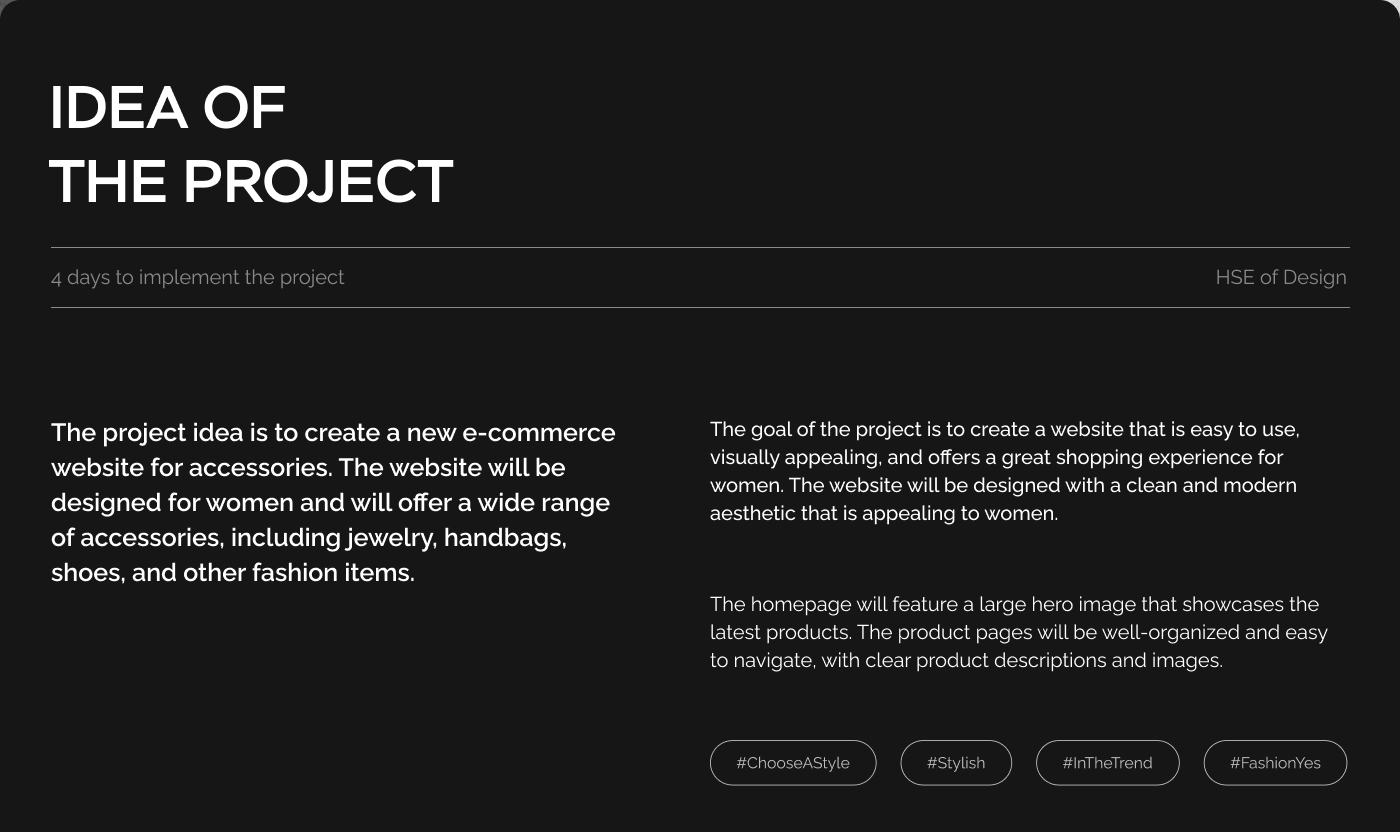The image size is (1400, 832).
Task: Click the divider line under the subtitle row
Action: pos(700,307)
